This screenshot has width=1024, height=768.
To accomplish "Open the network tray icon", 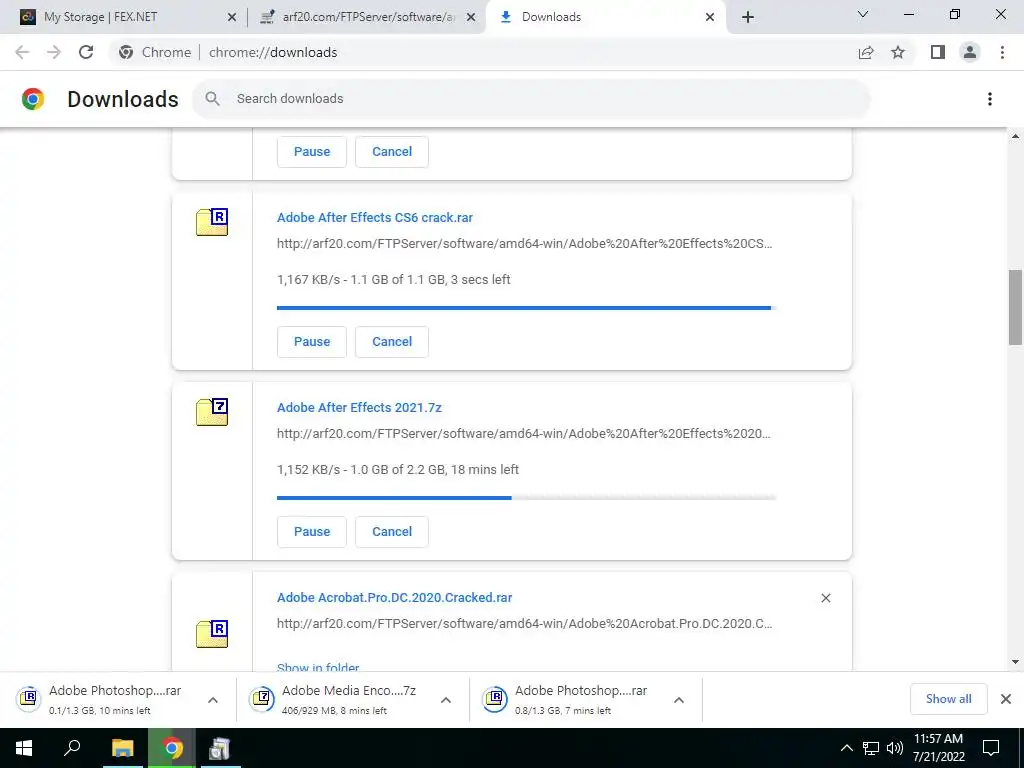I will click(871, 748).
